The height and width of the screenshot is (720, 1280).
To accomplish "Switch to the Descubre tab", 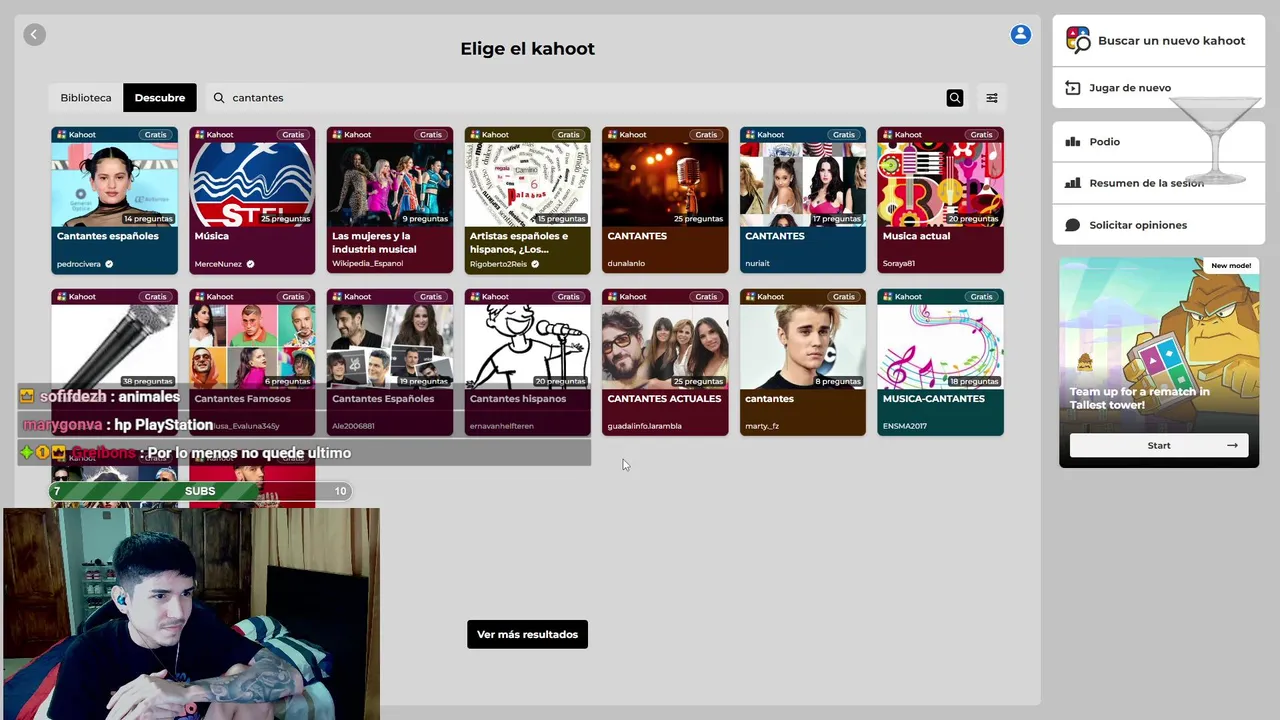I will point(160,98).
